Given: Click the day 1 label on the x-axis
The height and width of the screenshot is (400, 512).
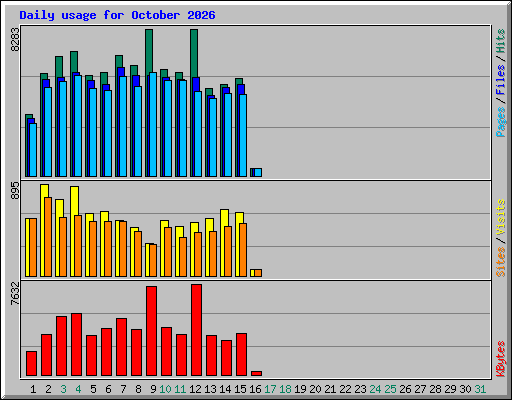Looking at the screenshot, I should tap(33, 389).
